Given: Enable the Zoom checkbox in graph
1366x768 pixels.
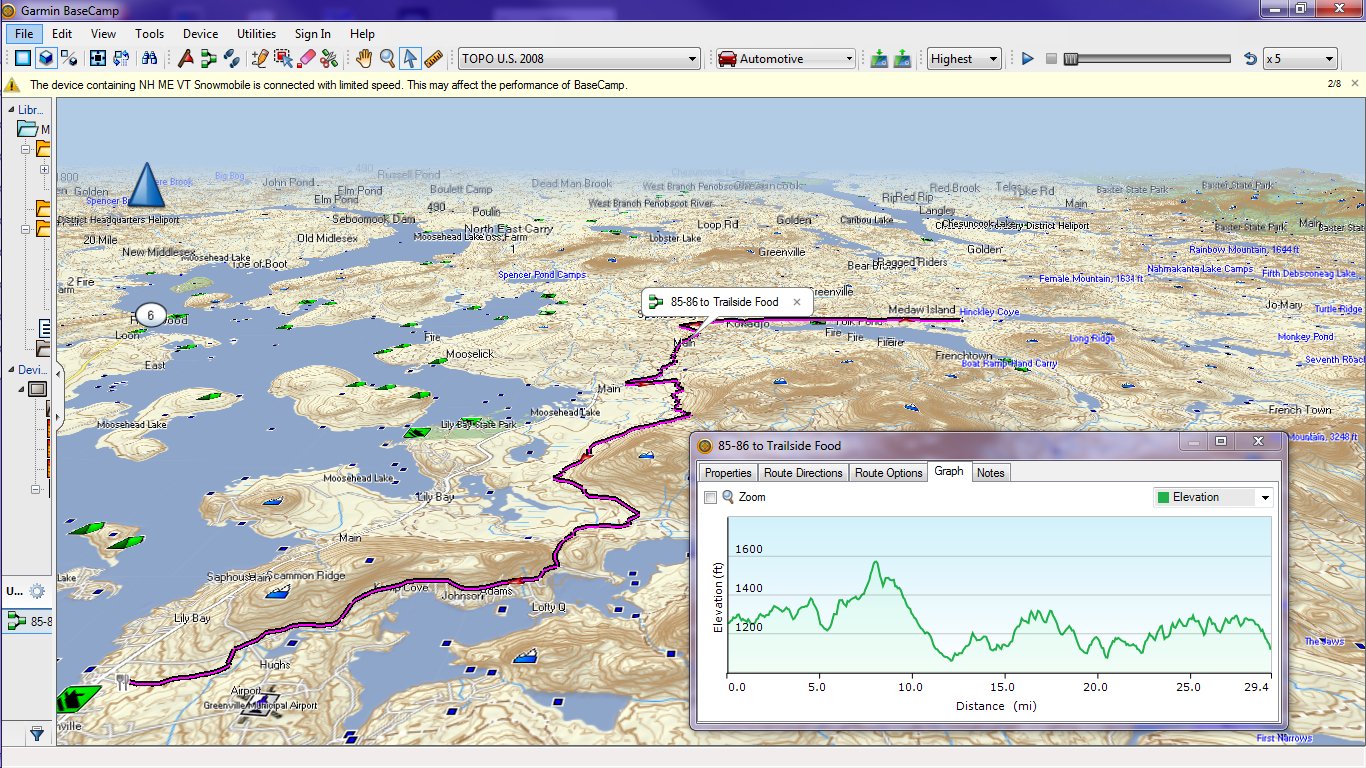Looking at the screenshot, I should [x=710, y=497].
